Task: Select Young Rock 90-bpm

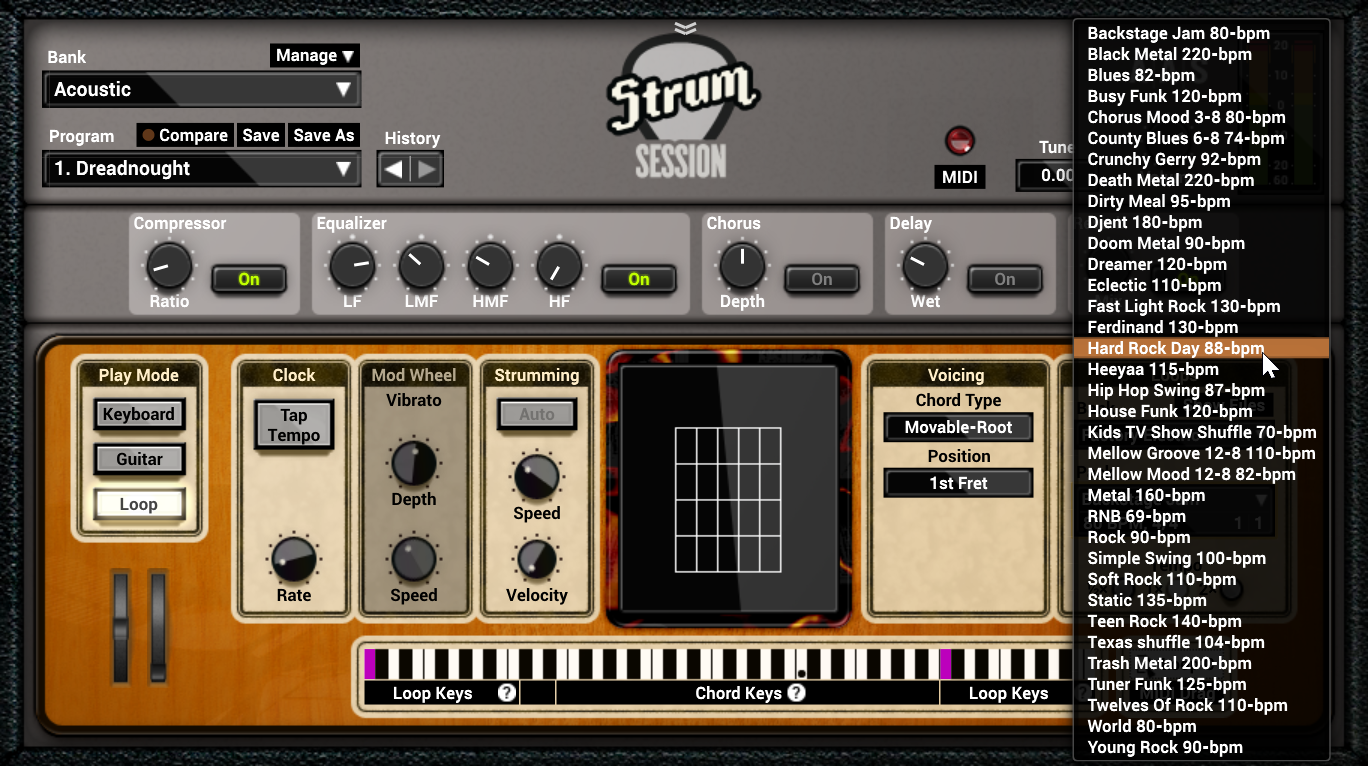Action: [1201, 747]
